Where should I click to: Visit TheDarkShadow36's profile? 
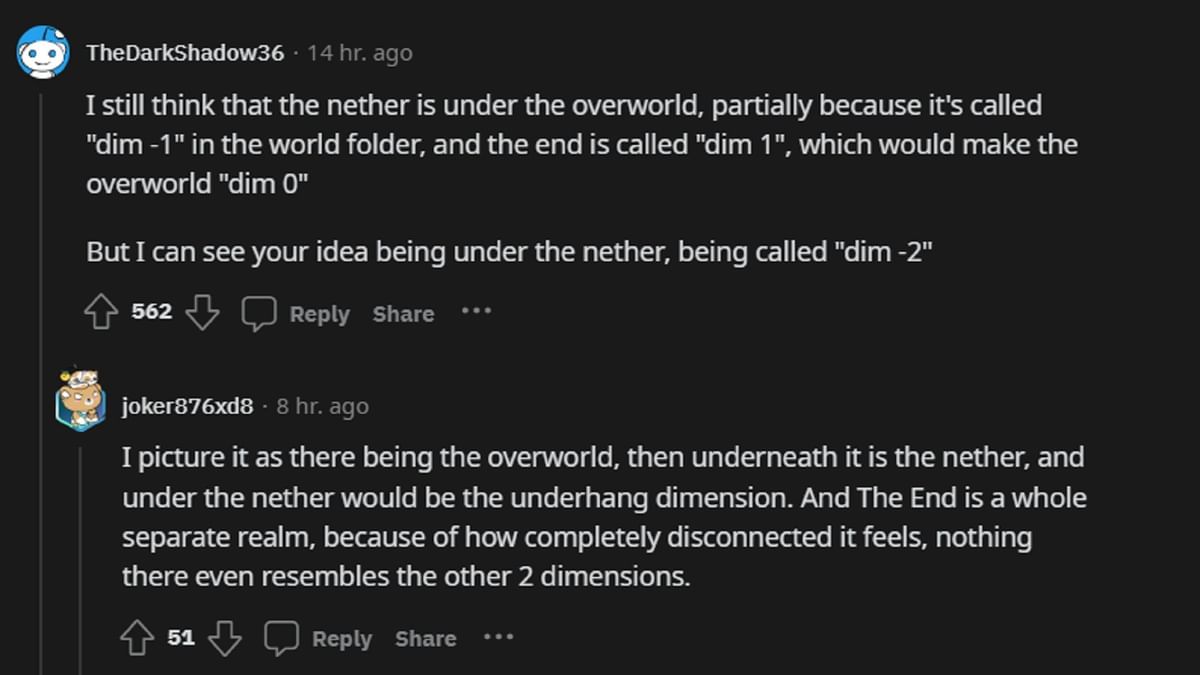(186, 54)
